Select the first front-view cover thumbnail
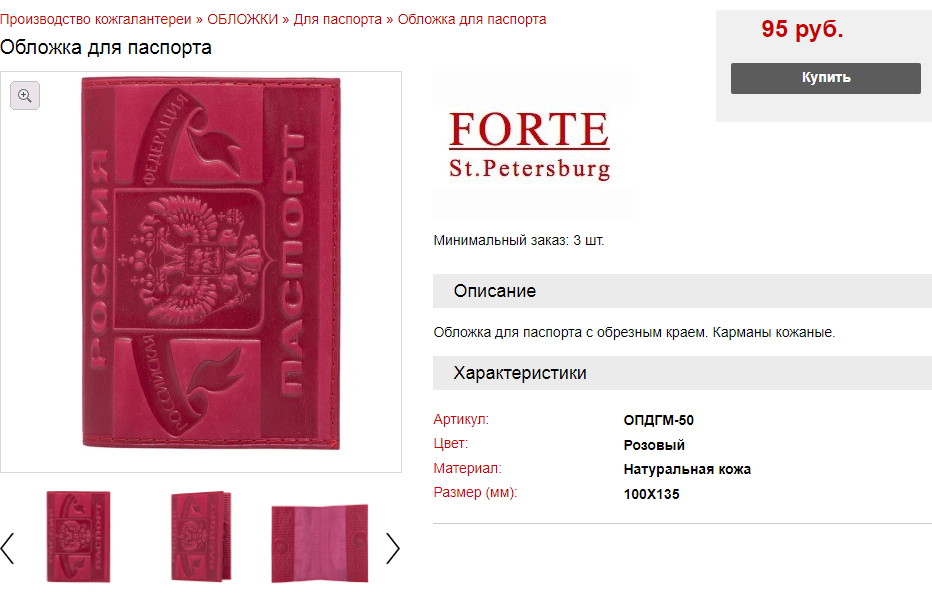932x594 pixels. (x=78, y=536)
